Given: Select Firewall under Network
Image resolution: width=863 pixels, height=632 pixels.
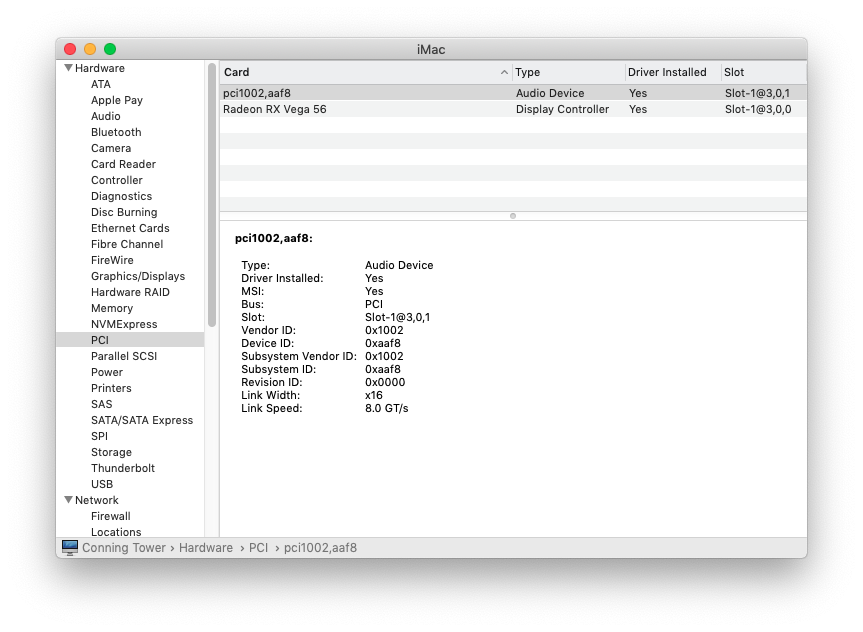Looking at the screenshot, I should 111,516.
